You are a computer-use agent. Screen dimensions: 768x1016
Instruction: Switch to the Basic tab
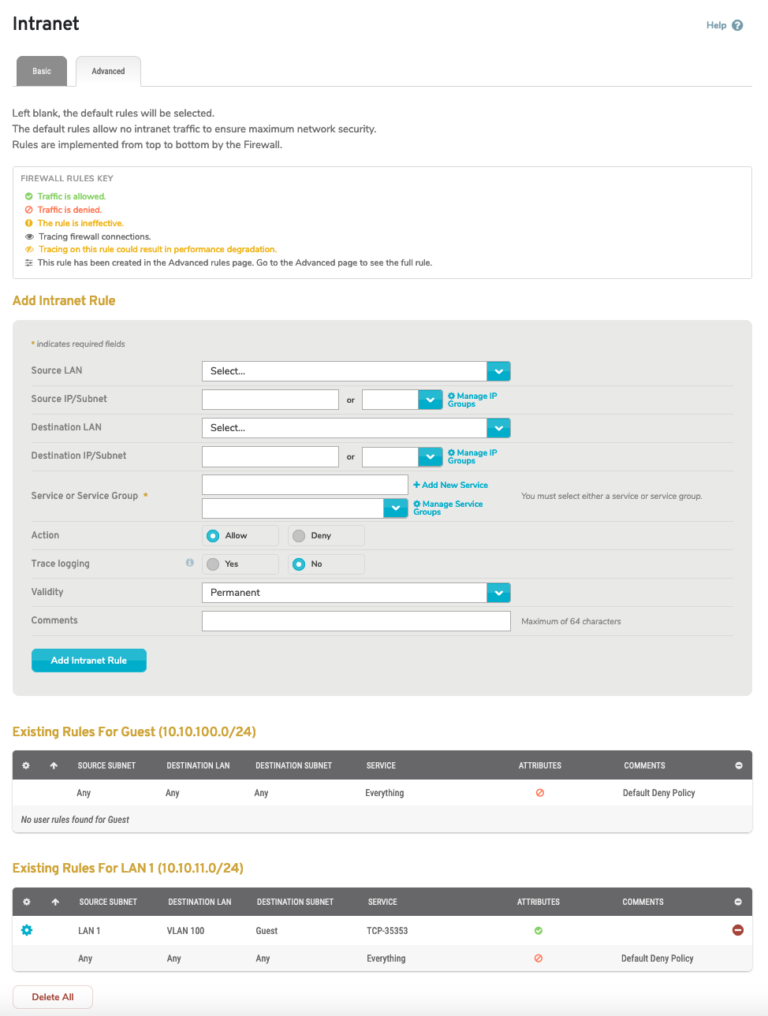pos(41,71)
